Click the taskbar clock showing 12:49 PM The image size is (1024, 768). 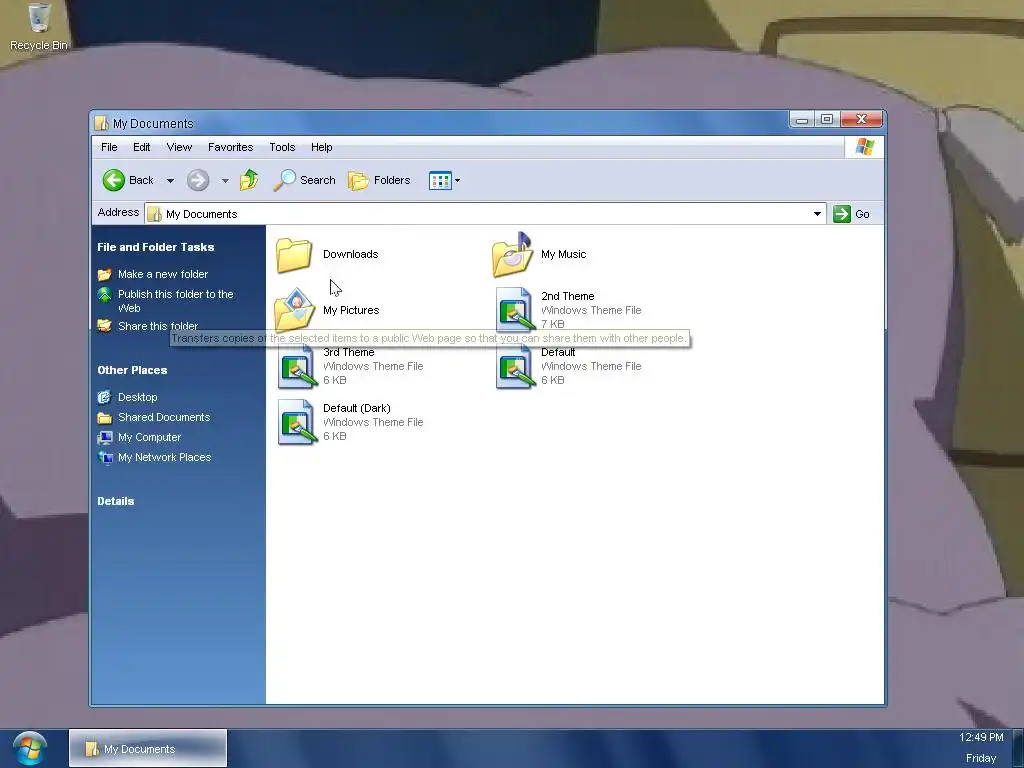(981, 737)
